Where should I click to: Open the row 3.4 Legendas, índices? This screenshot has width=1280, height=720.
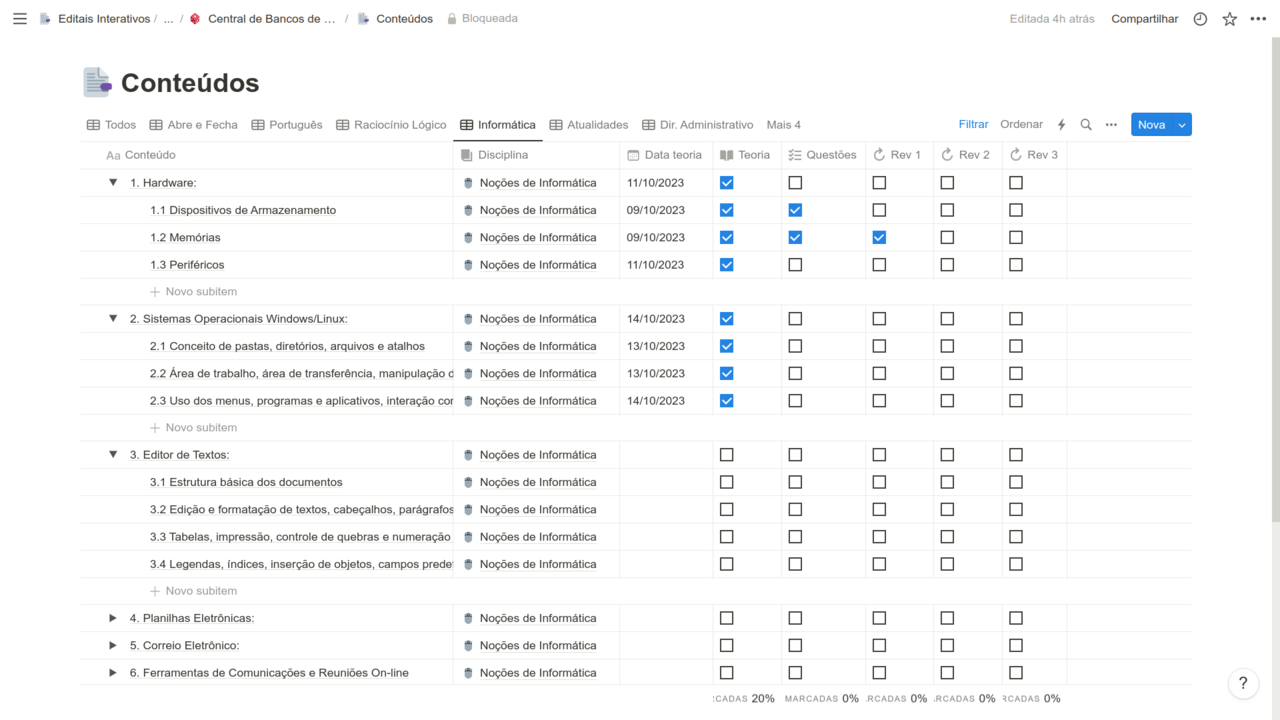[x=301, y=564]
